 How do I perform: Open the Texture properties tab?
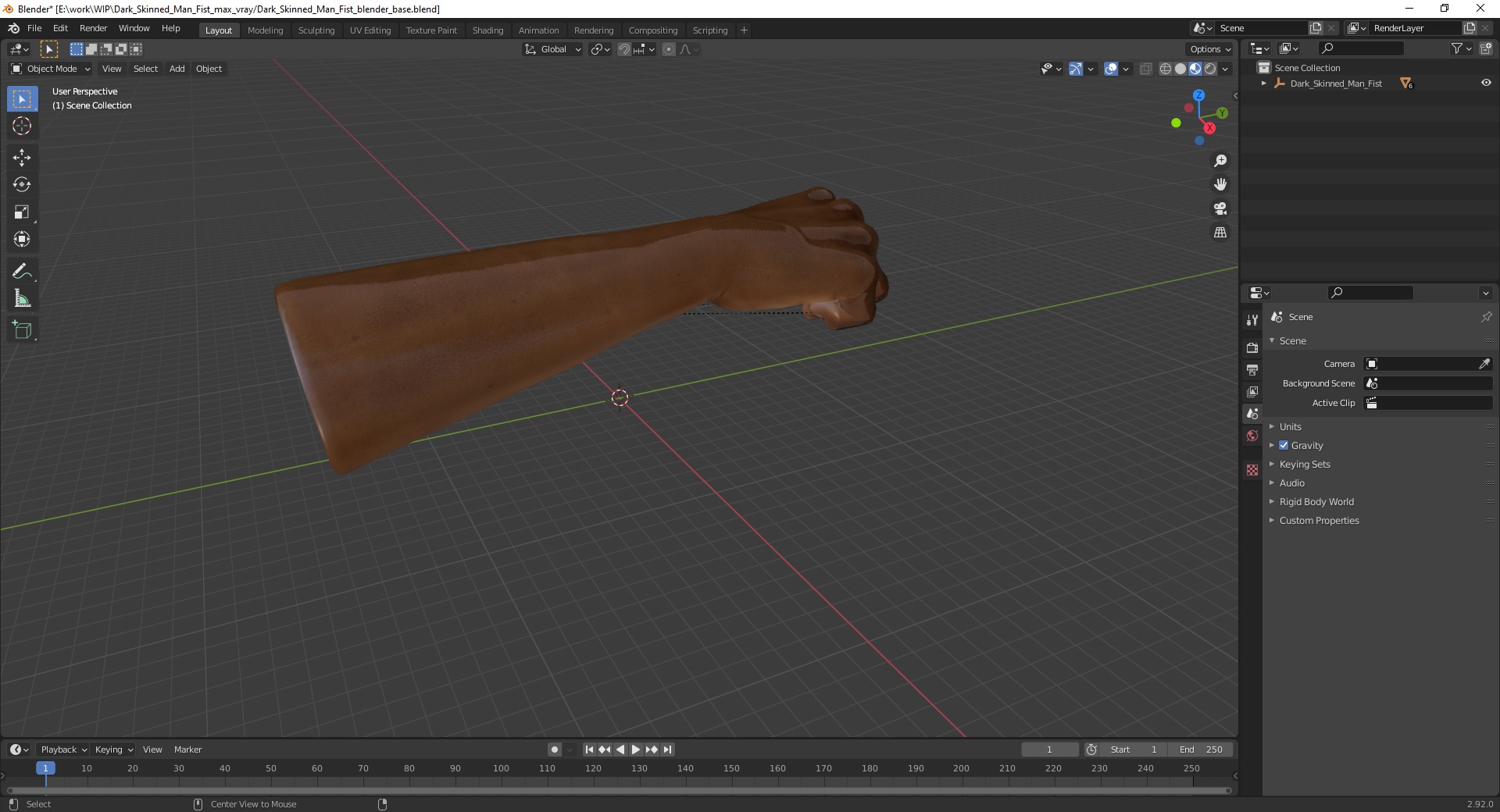click(x=1252, y=470)
